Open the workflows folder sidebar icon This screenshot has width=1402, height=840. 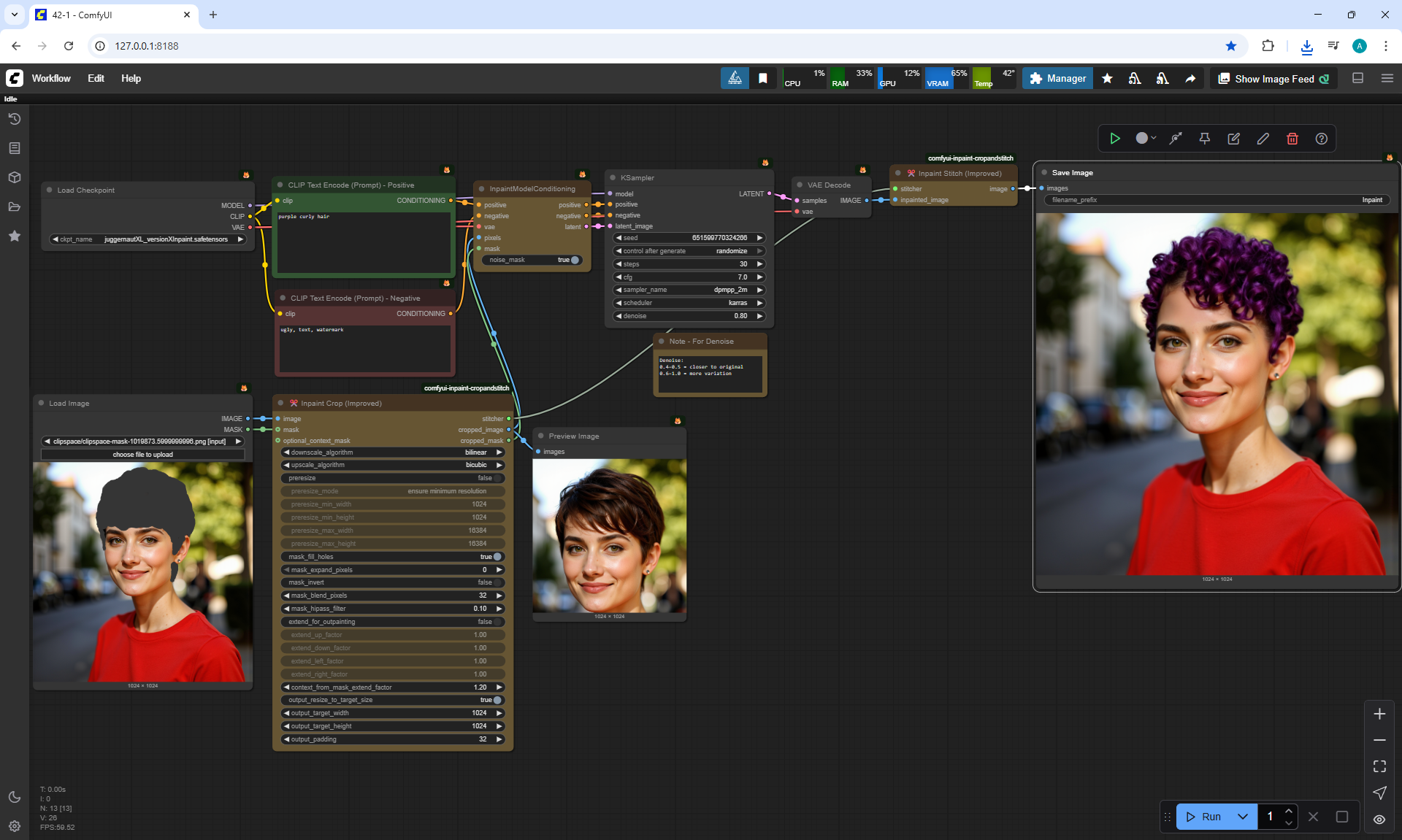tap(15, 207)
